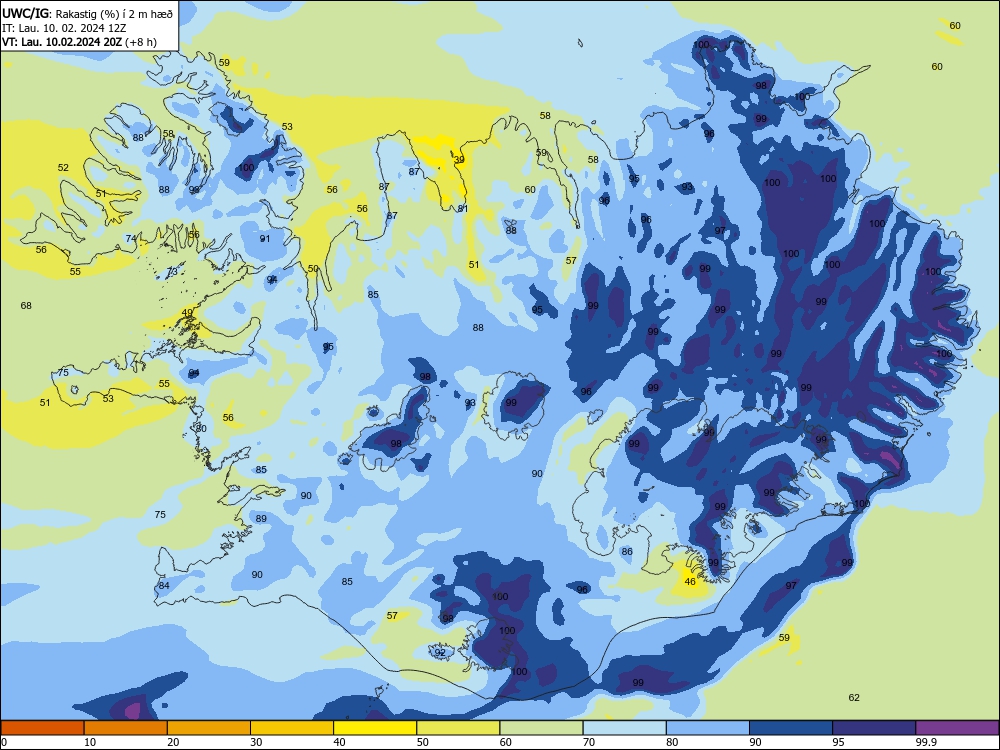Click the map value '62' in the southeast corner

[854, 698]
